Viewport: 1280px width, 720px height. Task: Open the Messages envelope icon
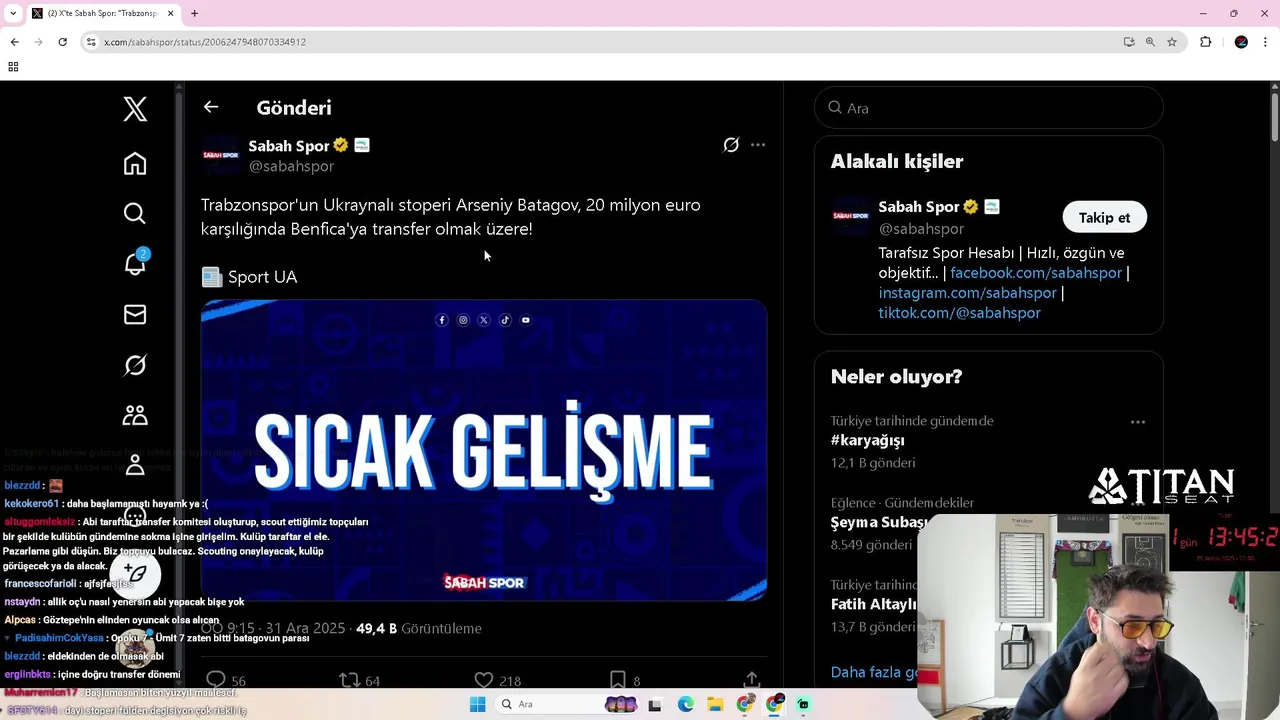click(135, 314)
